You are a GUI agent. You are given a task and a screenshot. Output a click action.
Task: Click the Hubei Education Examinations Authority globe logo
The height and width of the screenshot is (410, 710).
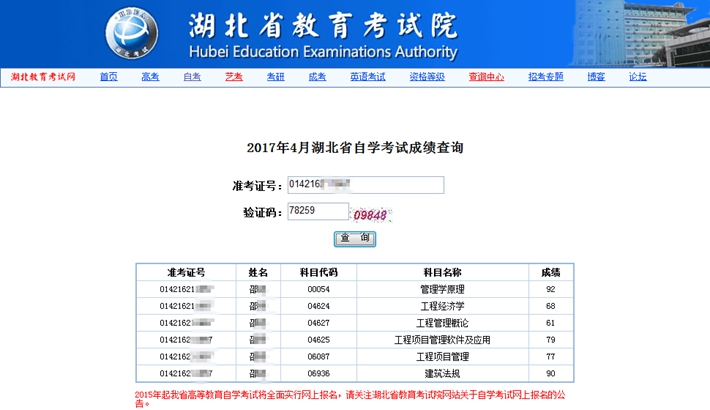pyautogui.click(x=132, y=33)
